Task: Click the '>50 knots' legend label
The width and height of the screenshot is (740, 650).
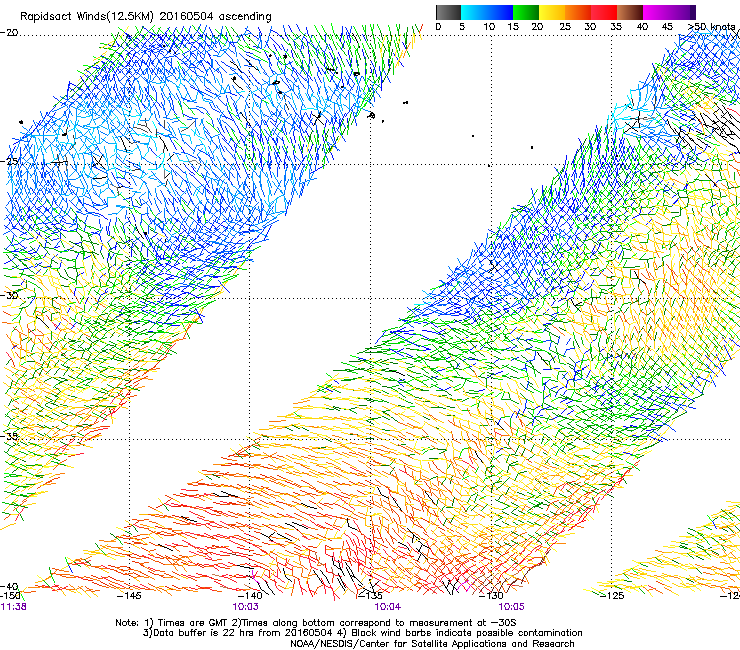Action: [711, 27]
